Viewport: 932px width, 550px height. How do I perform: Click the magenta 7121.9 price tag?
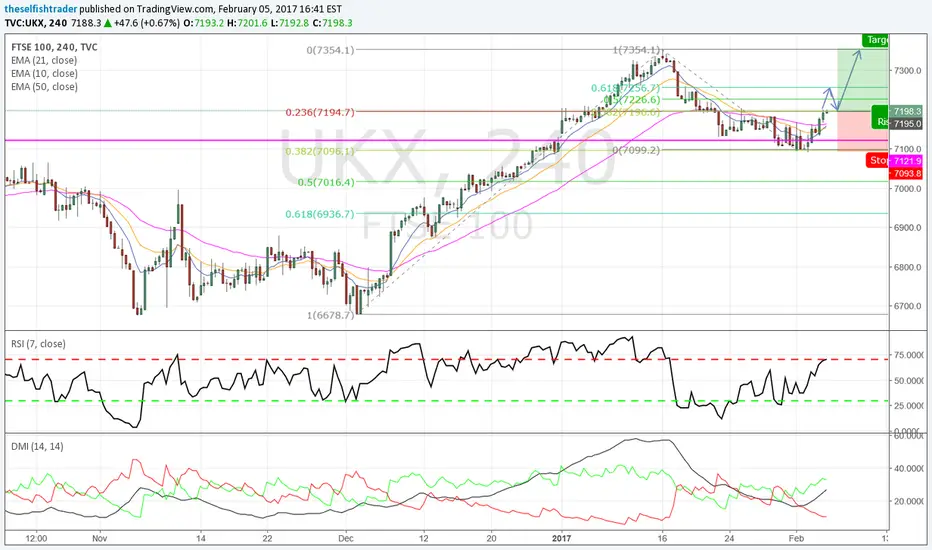(906, 161)
